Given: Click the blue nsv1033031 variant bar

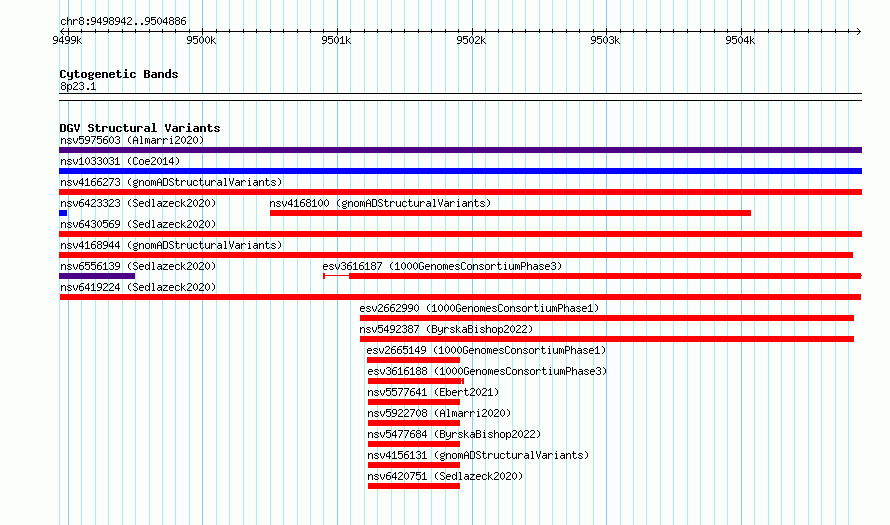Looking at the screenshot, I should click(x=460, y=171).
